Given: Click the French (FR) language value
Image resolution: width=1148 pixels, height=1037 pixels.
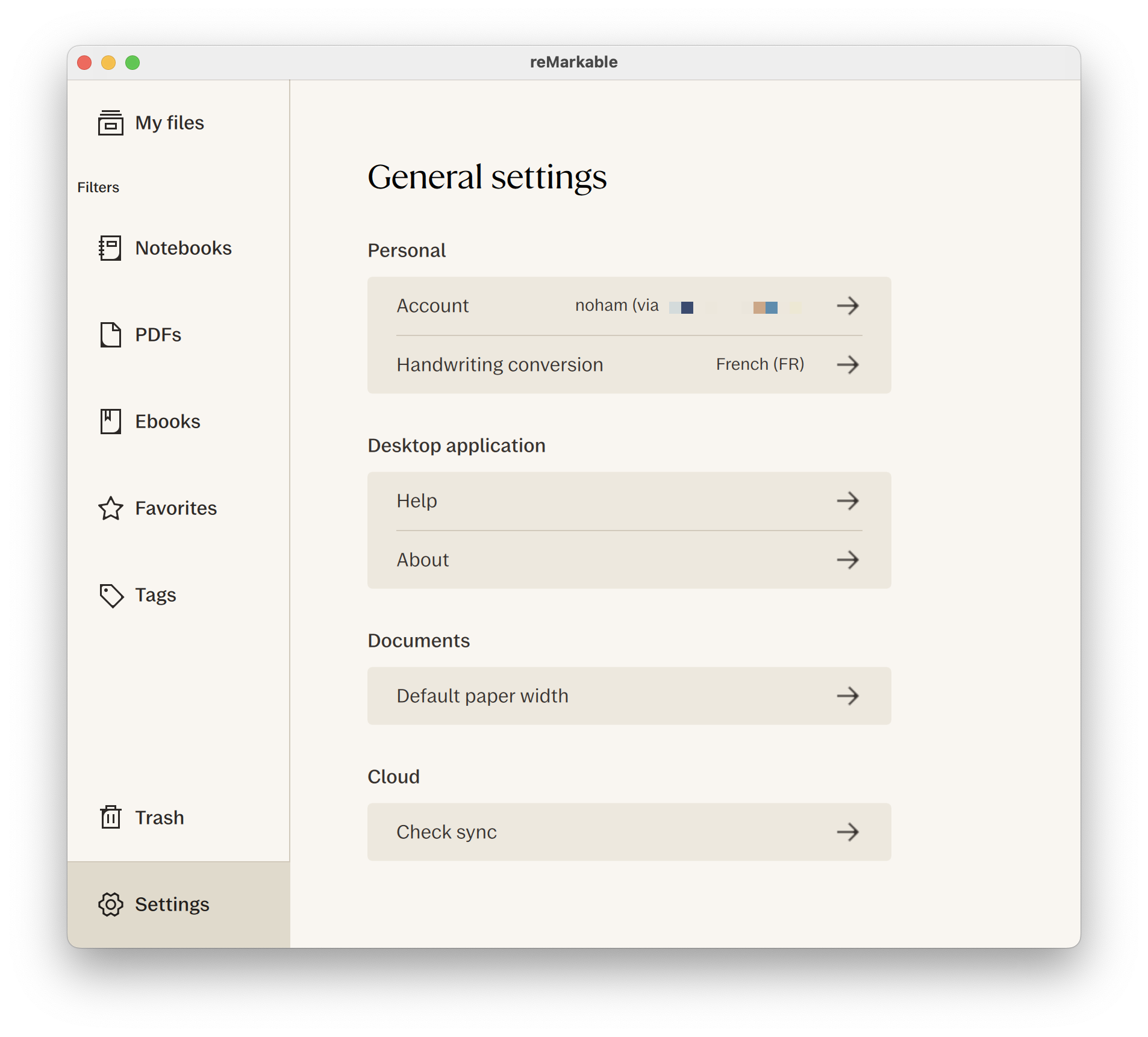Looking at the screenshot, I should pyautogui.click(x=760, y=364).
